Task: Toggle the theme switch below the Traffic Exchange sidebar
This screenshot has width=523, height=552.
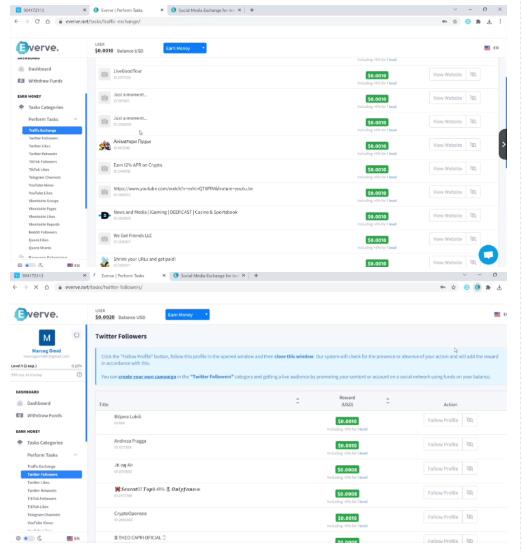Action: (31, 265)
